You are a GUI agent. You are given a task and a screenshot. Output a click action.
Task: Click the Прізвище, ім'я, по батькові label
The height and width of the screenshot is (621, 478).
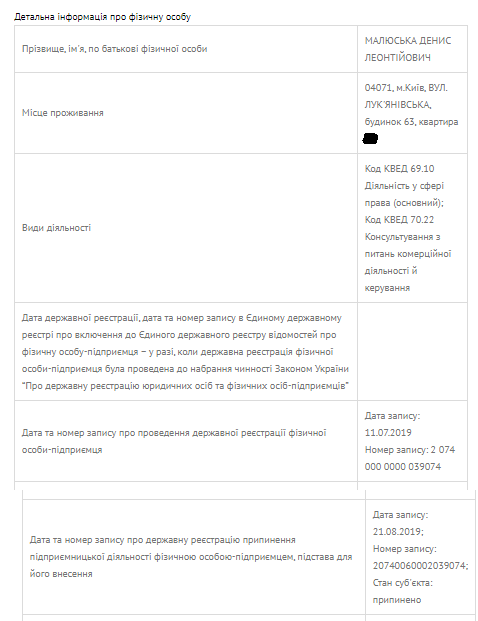coord(114,49)
